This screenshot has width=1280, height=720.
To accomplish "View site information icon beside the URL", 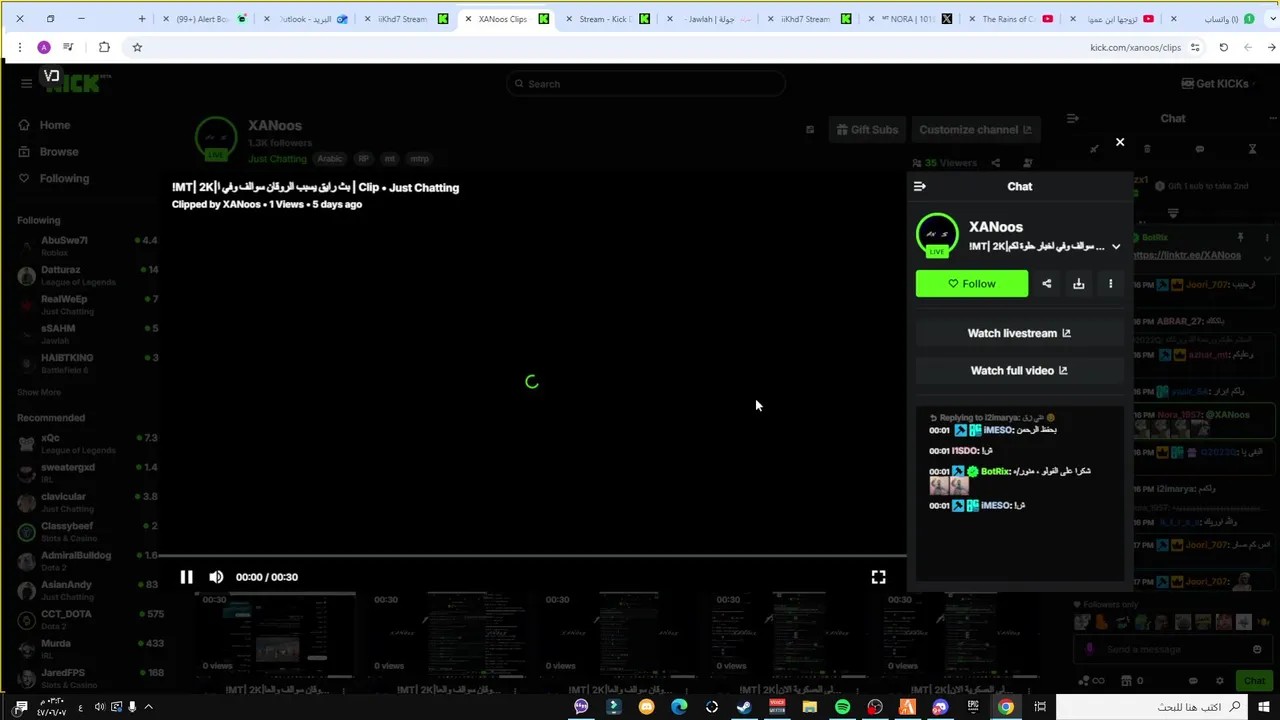I will coord(1195,47).
